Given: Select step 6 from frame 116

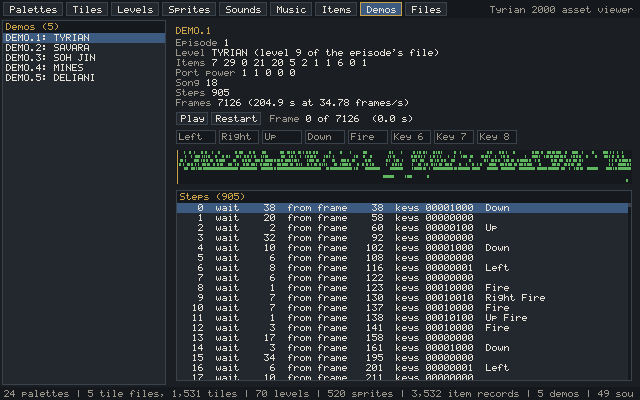Looking at the screenshot, I should point(402,268).
